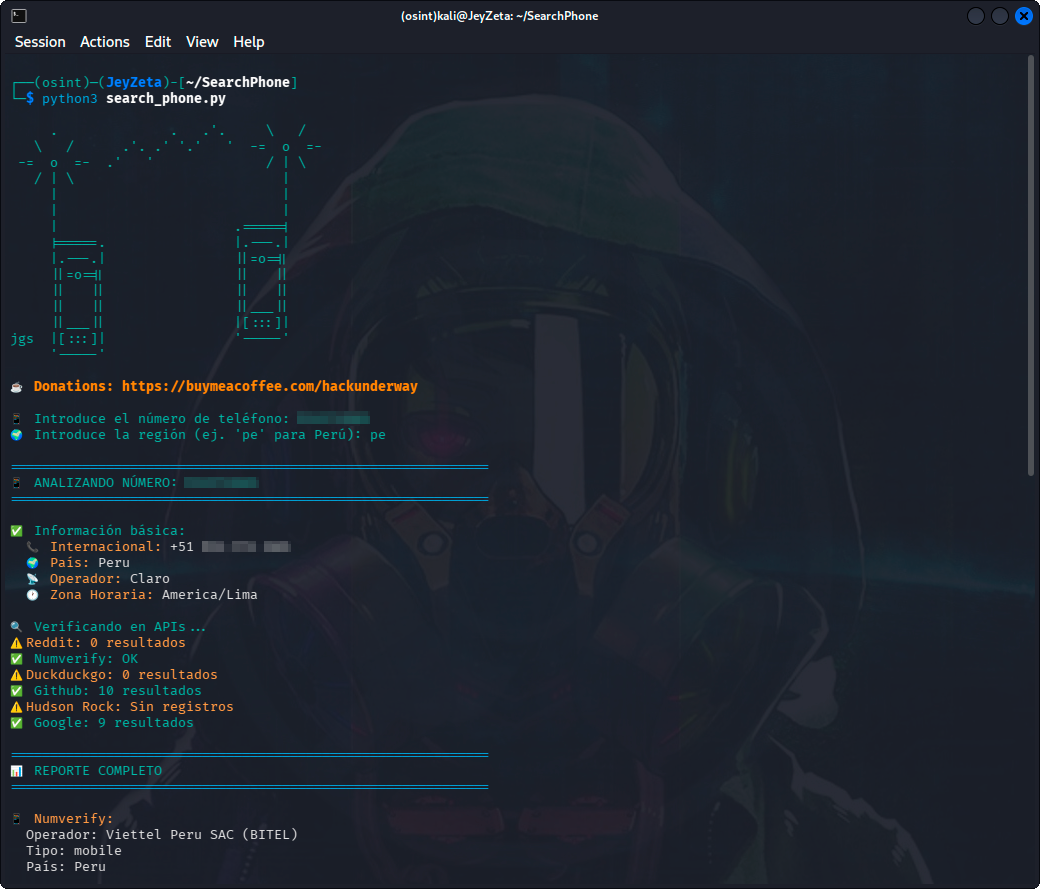Click the phone icon beside Numverify: heading
The height and width of the screenshot is (889, 1040).
click(17, 819)
